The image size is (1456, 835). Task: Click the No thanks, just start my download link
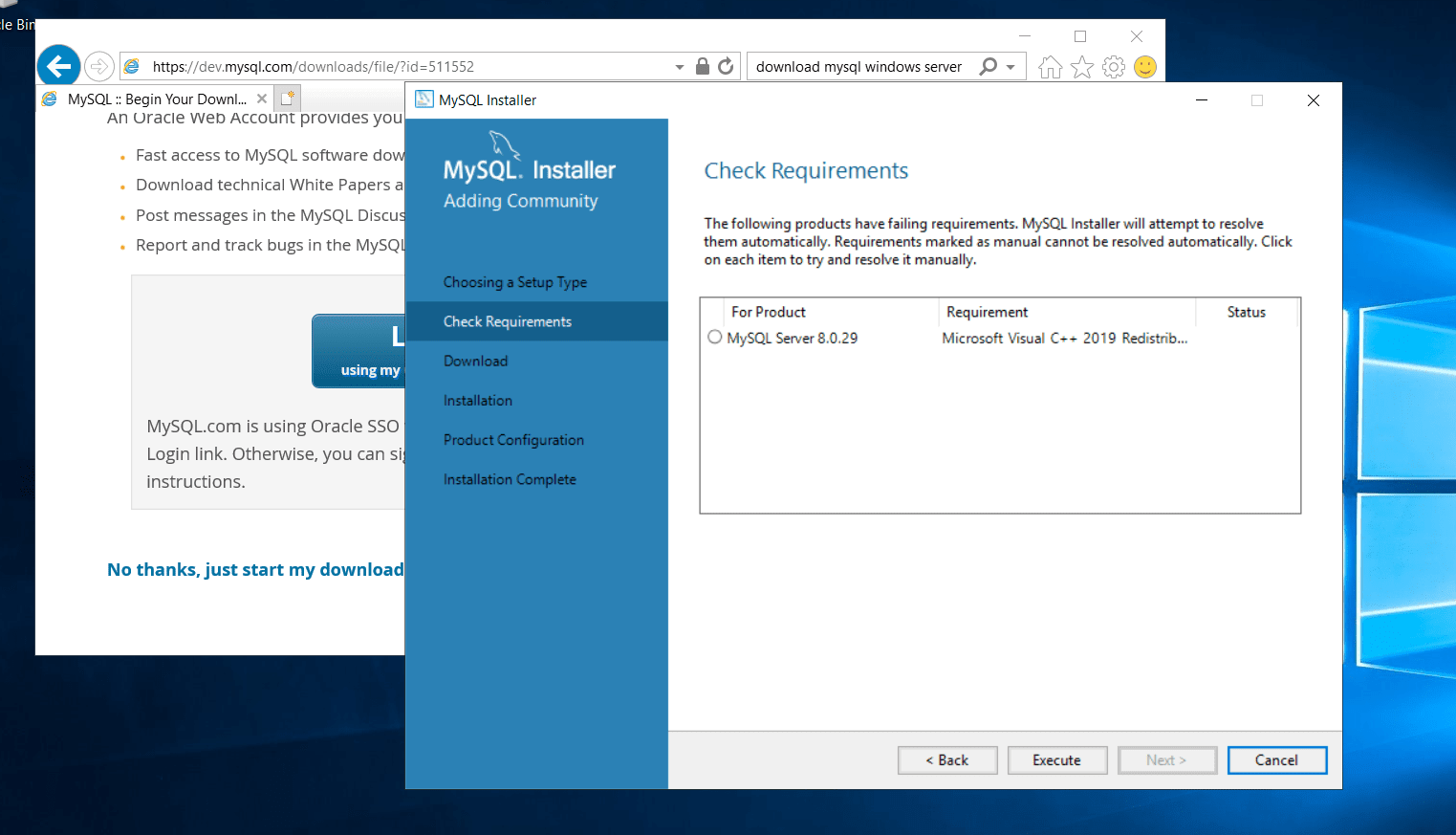pos(254,569)
